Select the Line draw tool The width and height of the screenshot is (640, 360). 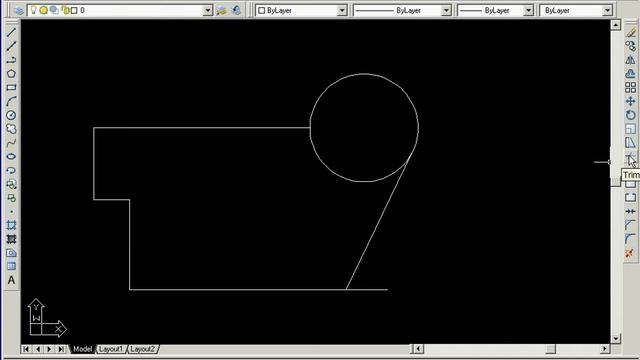[x=11, y=32]
